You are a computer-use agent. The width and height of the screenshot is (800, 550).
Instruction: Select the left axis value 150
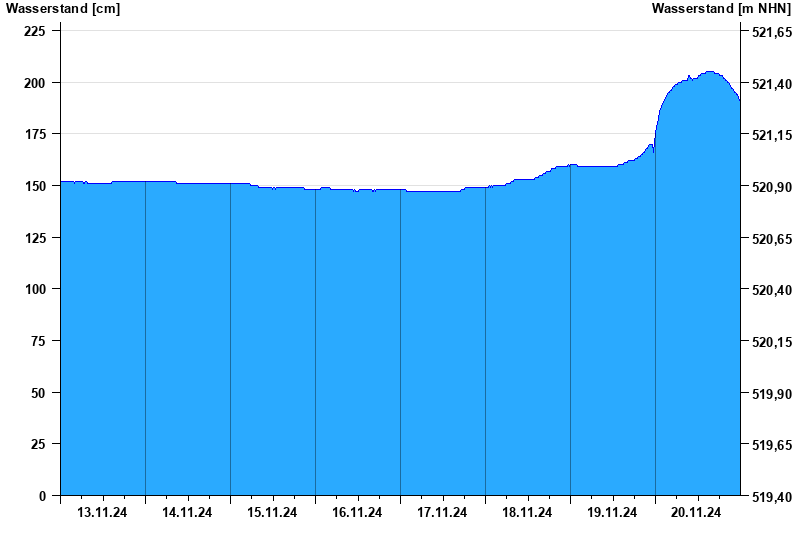[x=35, y=186]
